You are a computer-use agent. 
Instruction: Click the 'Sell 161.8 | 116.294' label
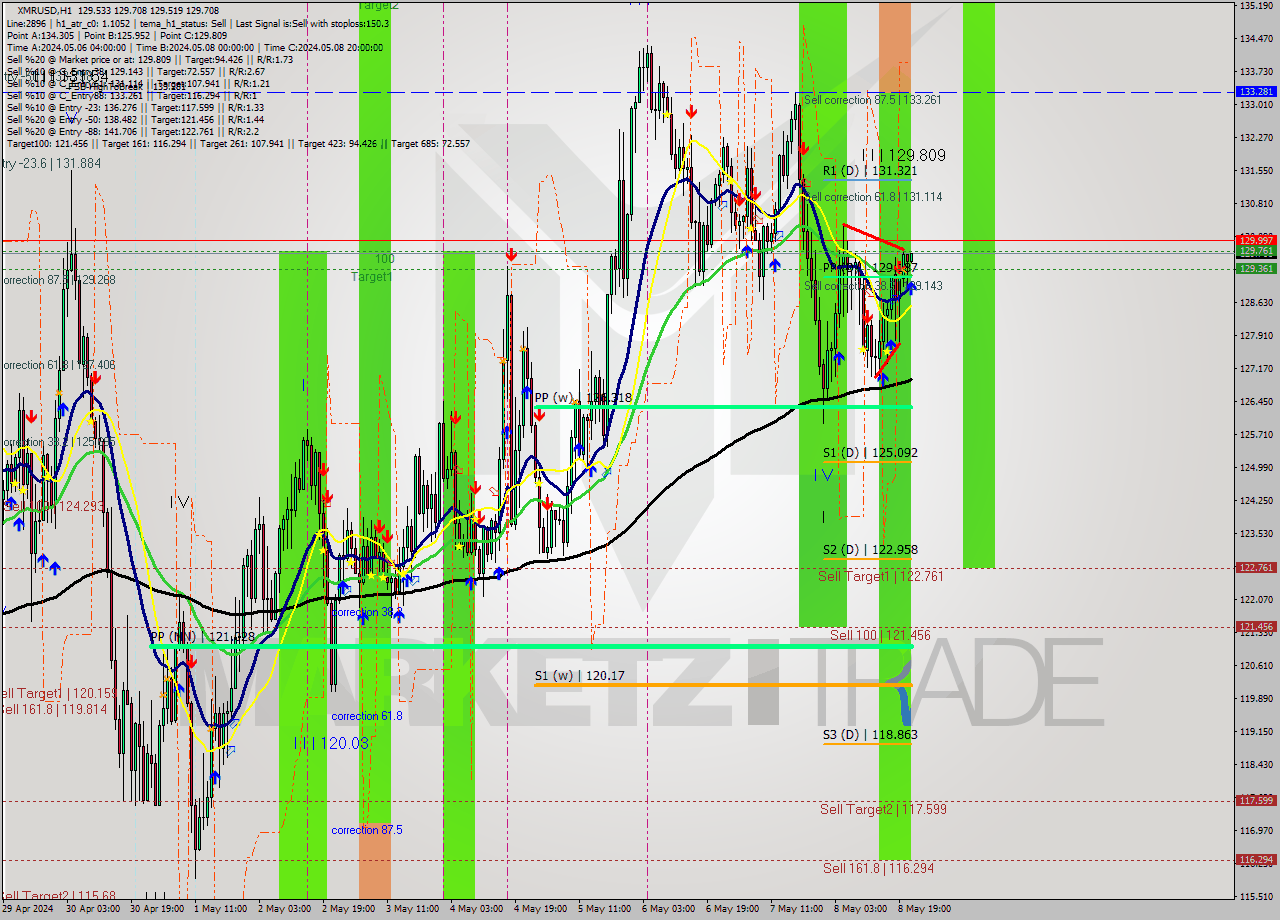pos(878,868)
